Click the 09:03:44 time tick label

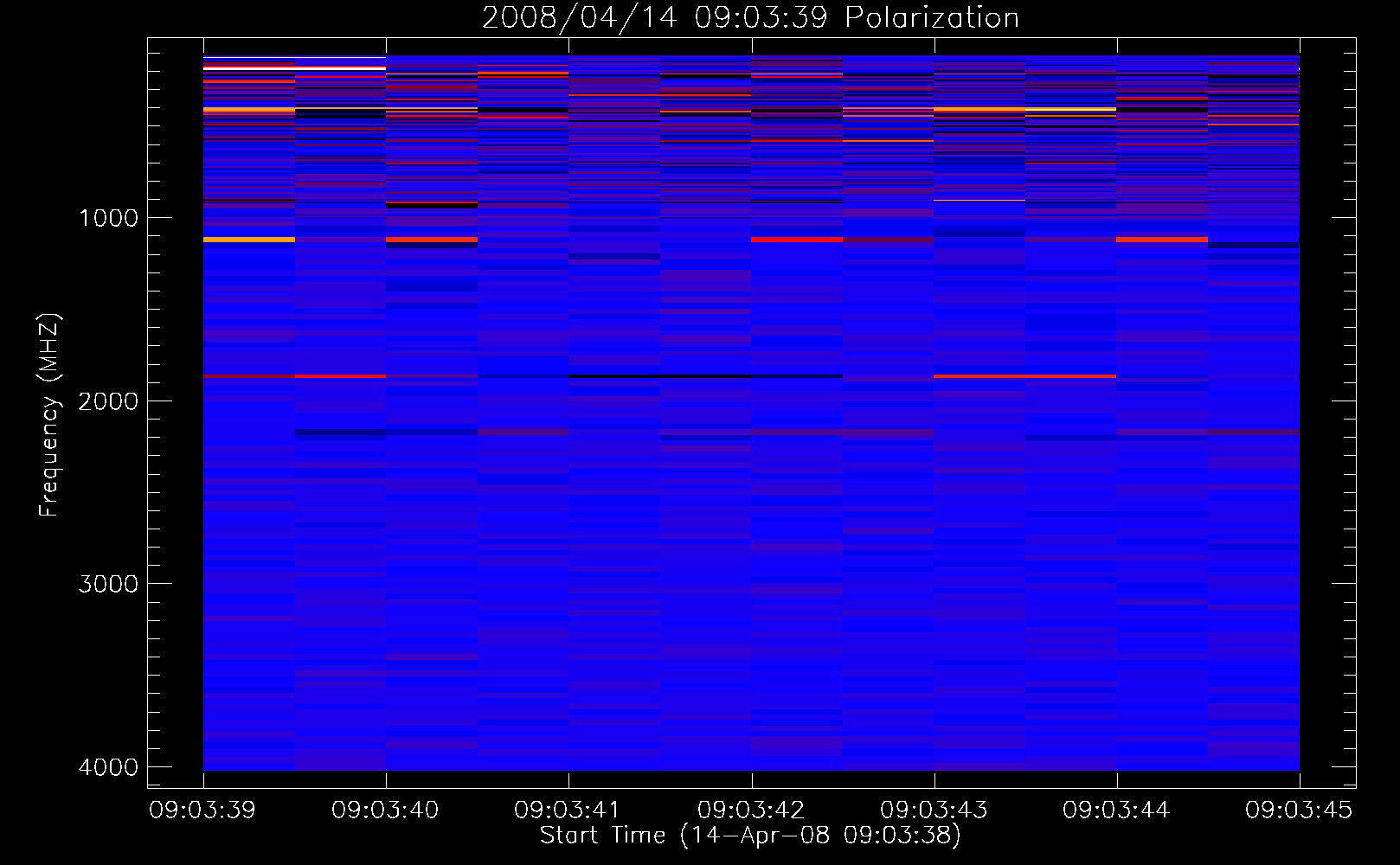pos(1116,811)
